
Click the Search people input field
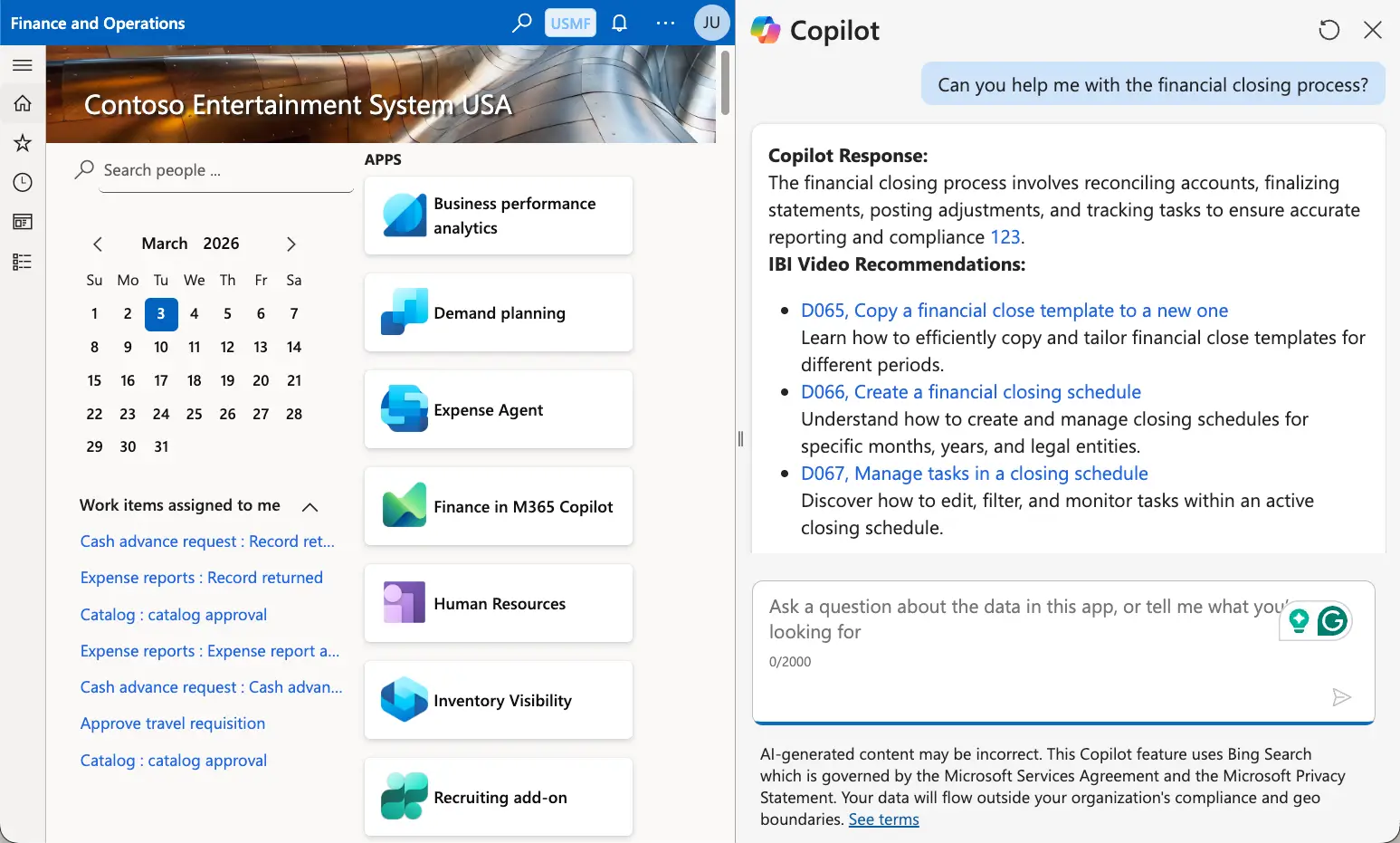[x=226, y=170]
